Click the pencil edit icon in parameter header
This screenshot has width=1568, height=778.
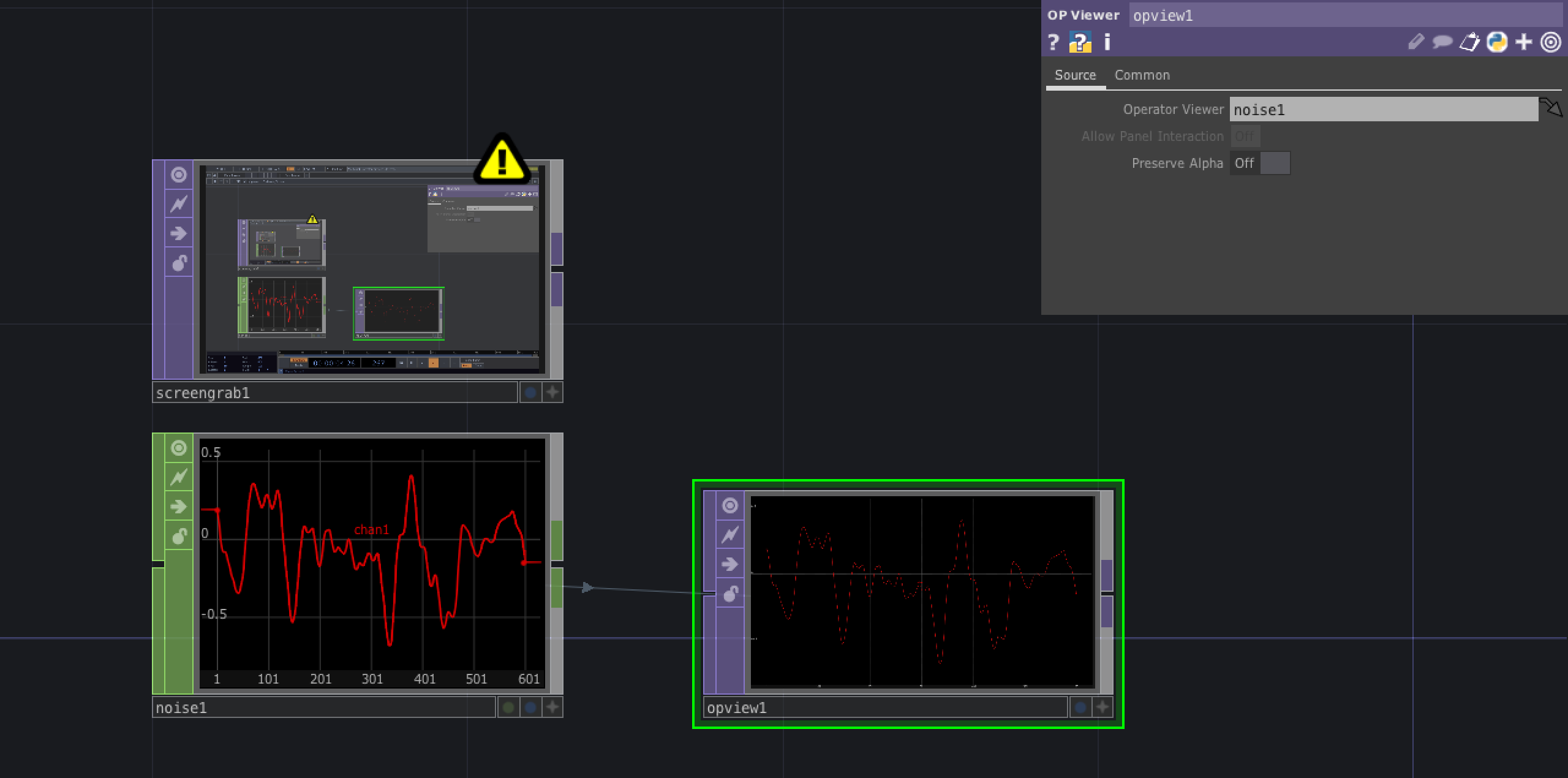click(x=1415, y=42)
